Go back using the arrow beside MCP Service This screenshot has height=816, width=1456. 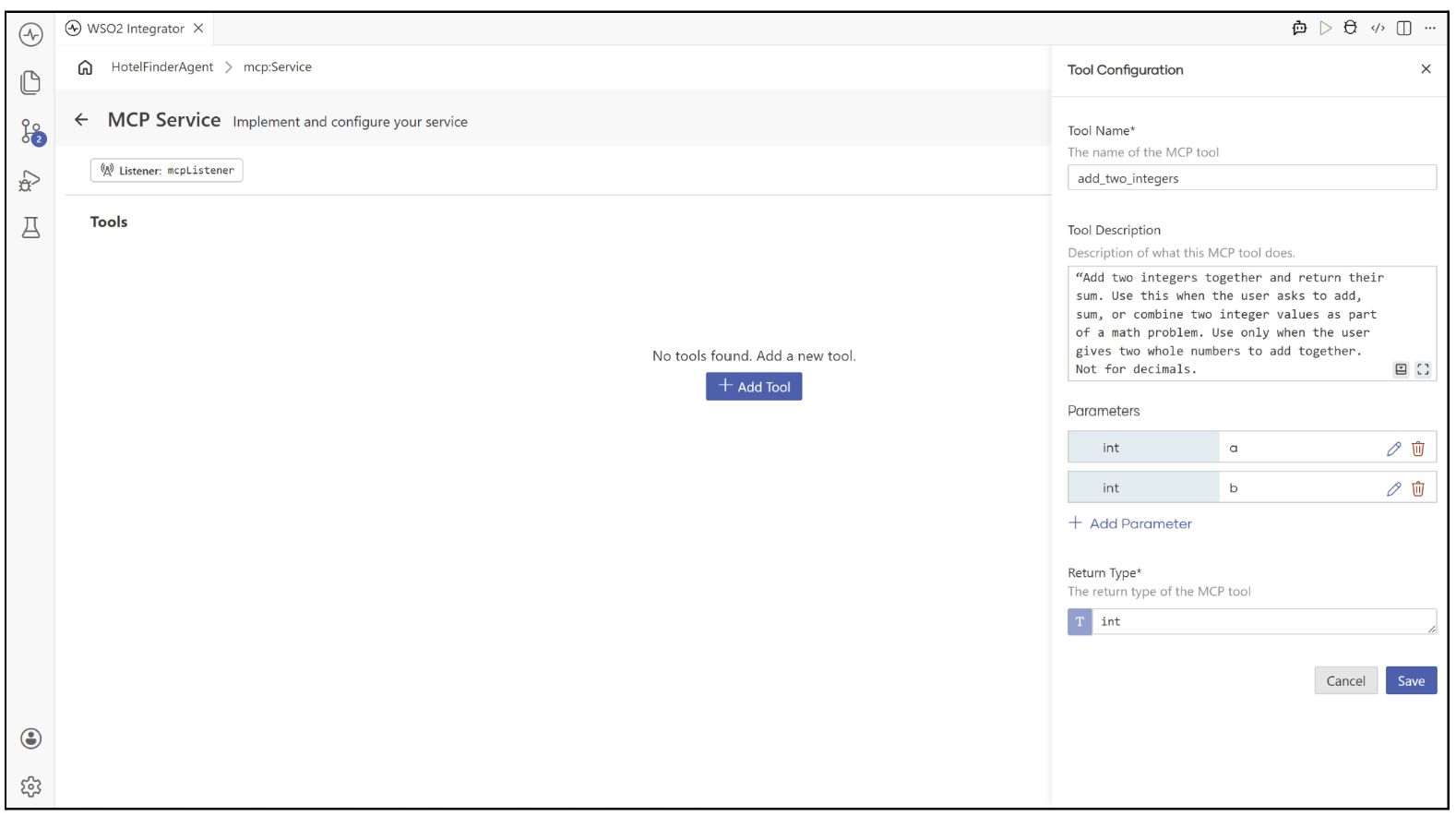81,120
